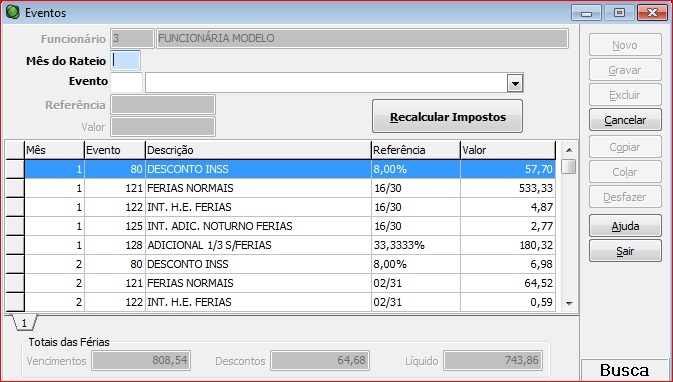Screen dimensions: 673x382
Task: Click the Descrição column header
Action: (x=258, y=150)
